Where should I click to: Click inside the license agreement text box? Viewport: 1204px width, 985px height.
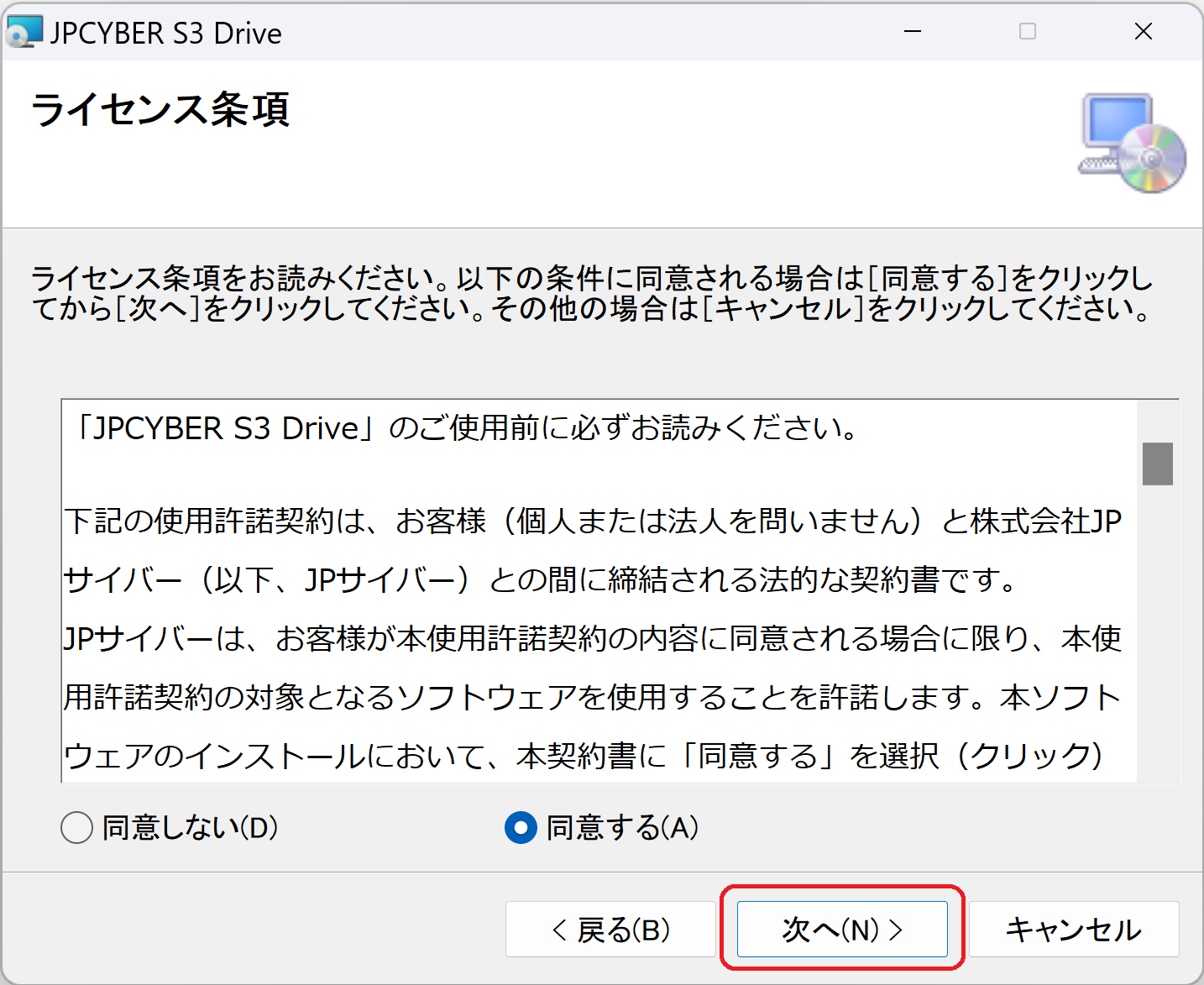point(599,591)
